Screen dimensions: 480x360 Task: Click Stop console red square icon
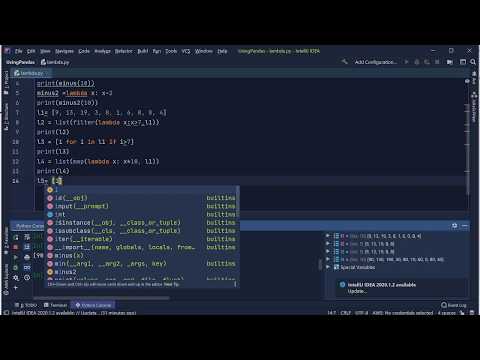pos(16,247)
